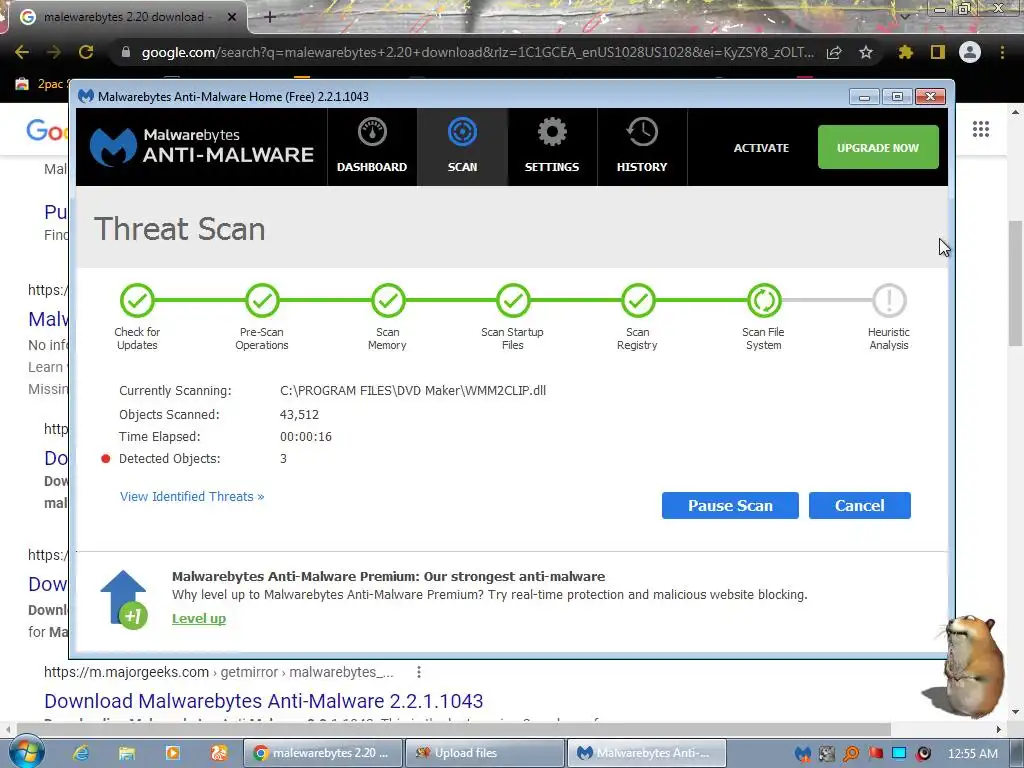
Task: Click the Scan File System progress icon
Action: click(764, 300)
